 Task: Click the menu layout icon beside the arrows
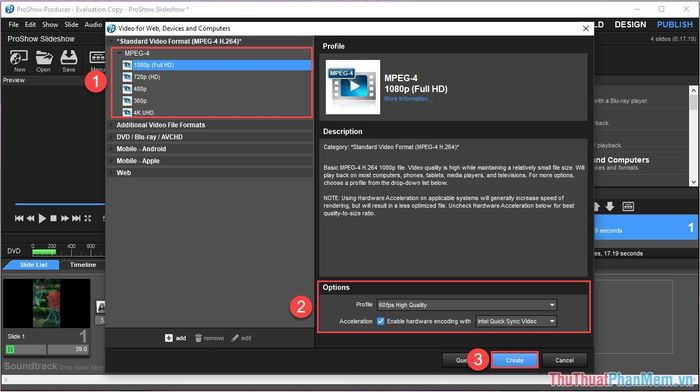tap(628, 206)
